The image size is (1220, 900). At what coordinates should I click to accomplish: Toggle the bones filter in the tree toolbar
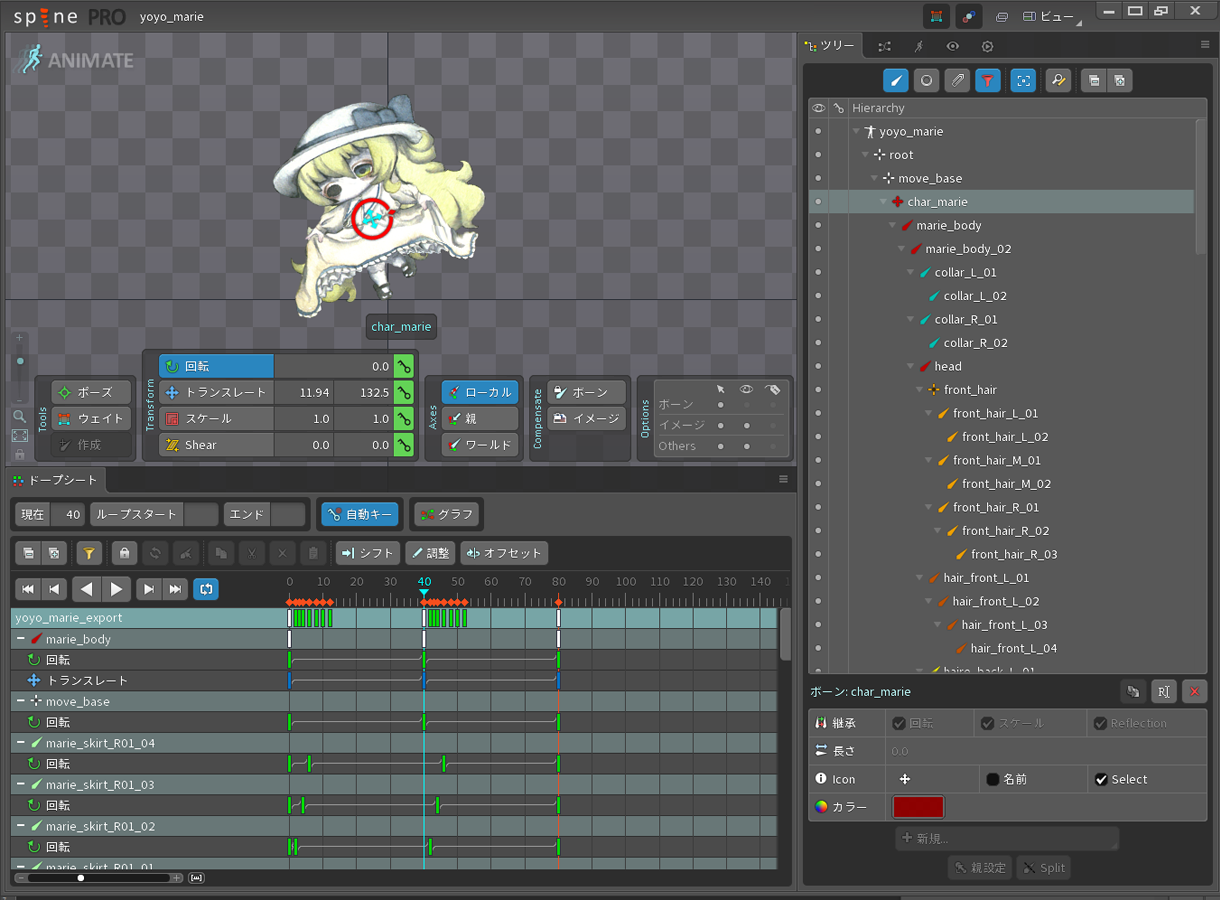pyautogui.click(x=896, y=81)
